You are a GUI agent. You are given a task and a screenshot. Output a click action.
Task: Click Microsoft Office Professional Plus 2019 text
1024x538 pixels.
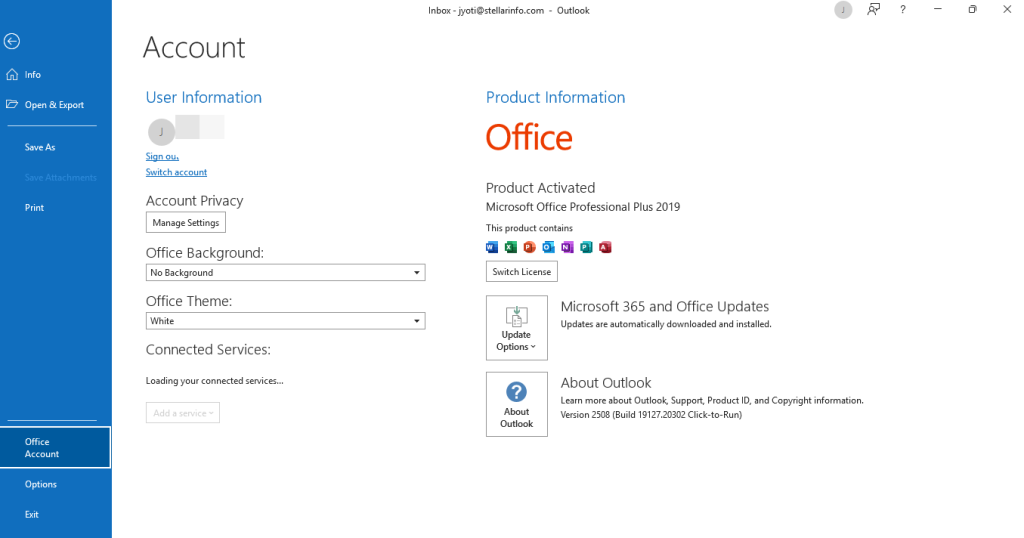click(x=583, y=207)
